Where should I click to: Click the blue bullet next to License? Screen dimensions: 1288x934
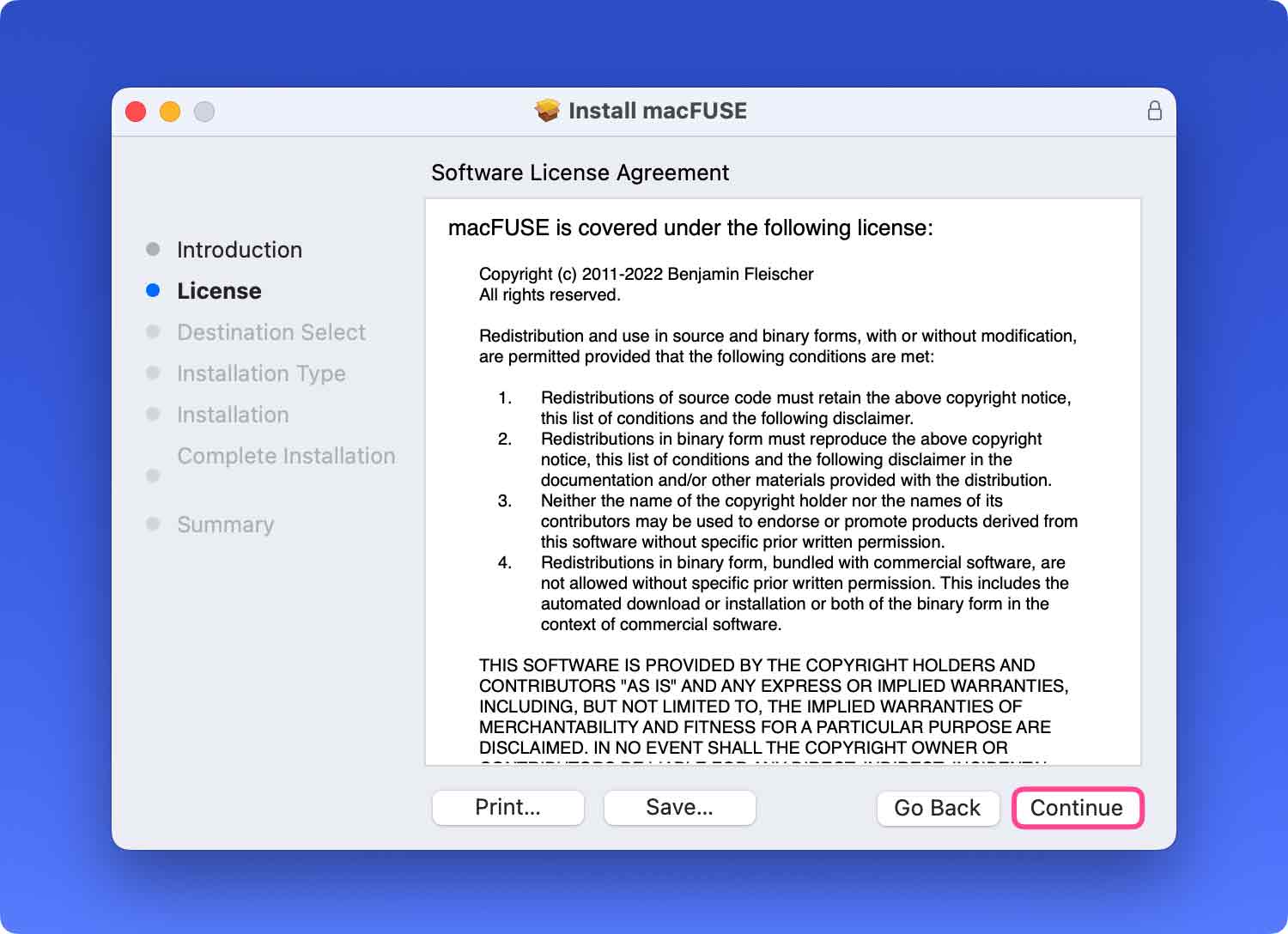153,290
